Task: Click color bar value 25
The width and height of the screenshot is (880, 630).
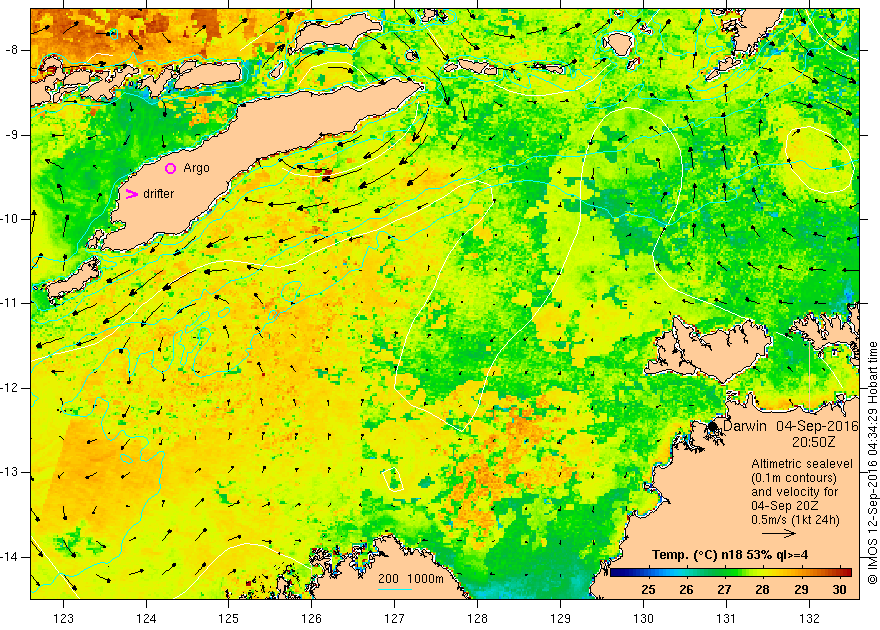Action: (648, 589)
